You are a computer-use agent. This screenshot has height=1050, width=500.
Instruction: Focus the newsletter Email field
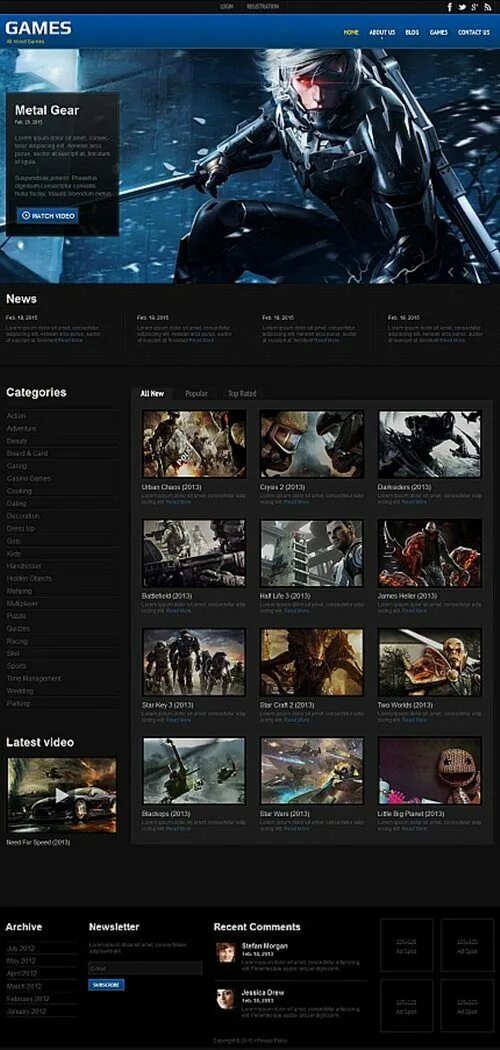tap(145, 968)
